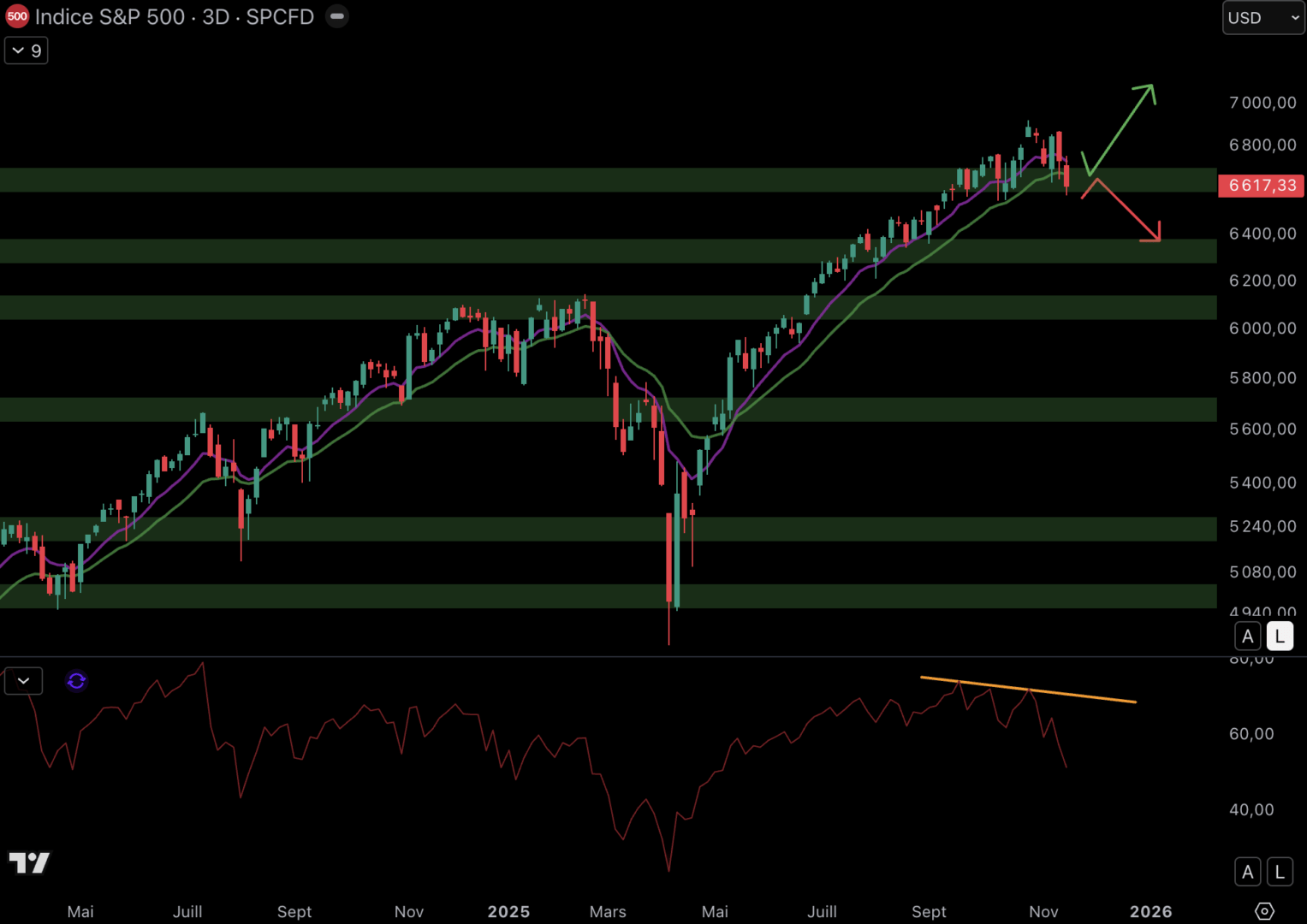
Task: Click the minus circle icon beside SPCFD
Action: (337, 16)
